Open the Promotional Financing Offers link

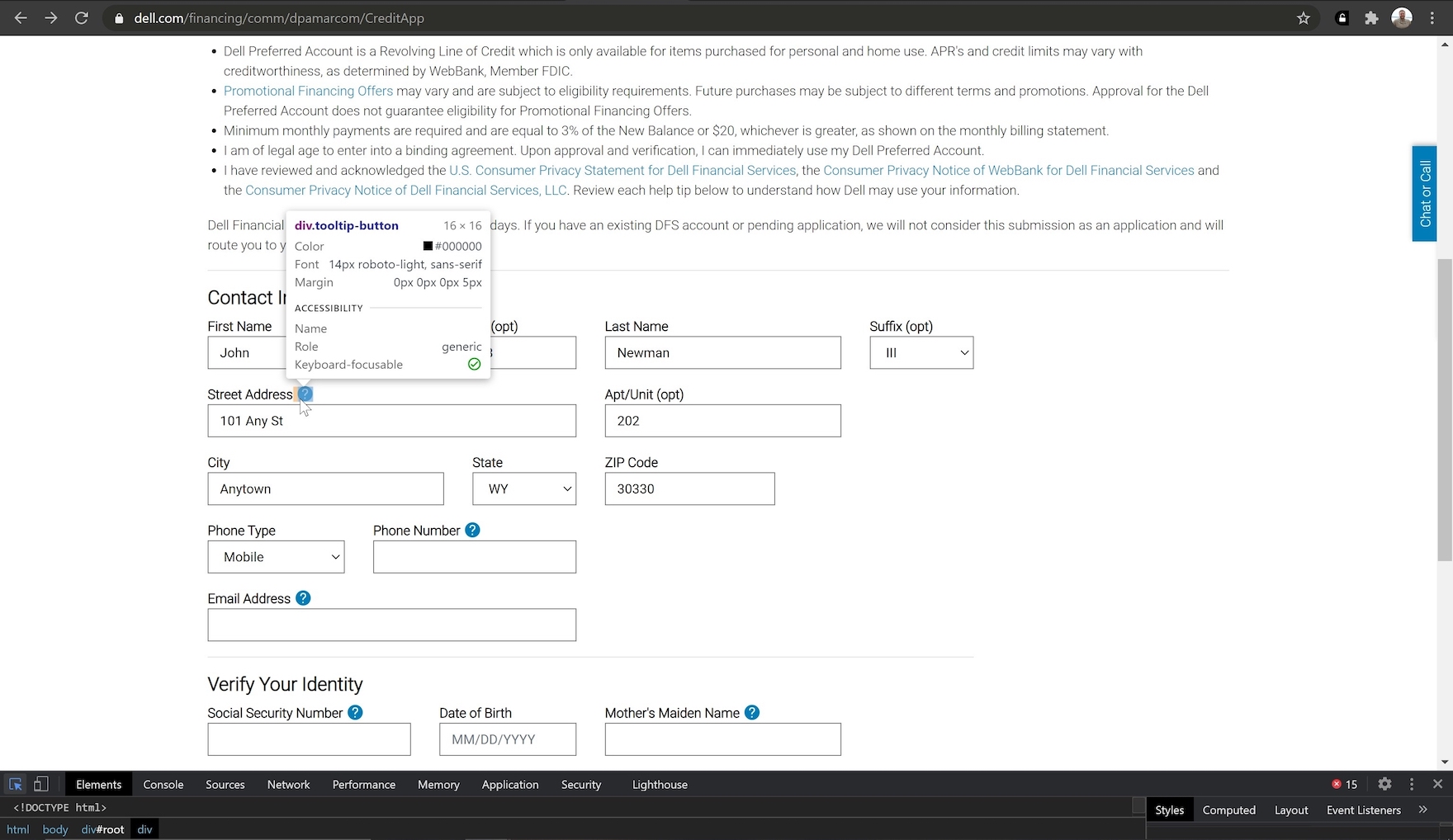point(308,91)
